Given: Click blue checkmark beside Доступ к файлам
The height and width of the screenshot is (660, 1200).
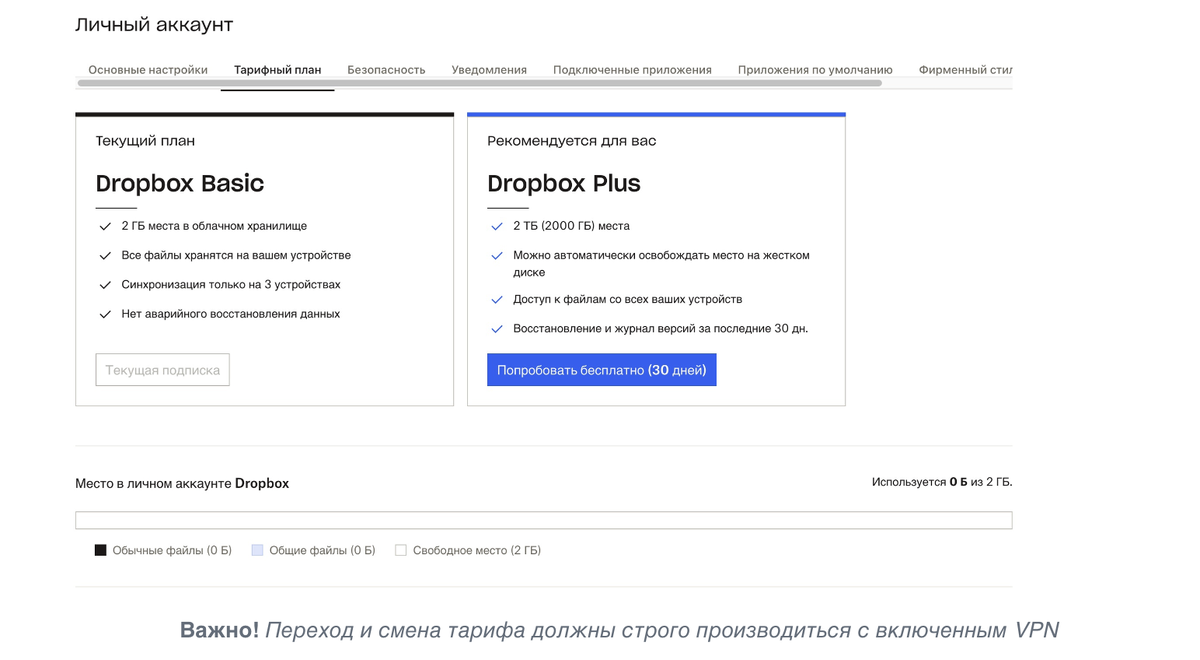Looking at the screenshot, I should [497, 300].
